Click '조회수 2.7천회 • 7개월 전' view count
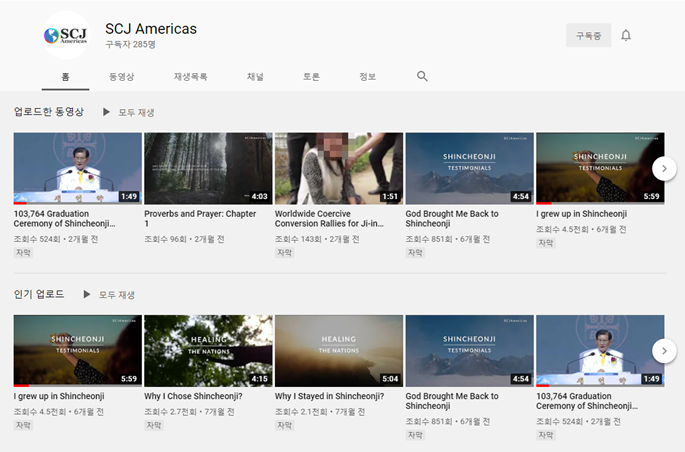The width and height of the screenshot is (685, 452). coord(190,411)
